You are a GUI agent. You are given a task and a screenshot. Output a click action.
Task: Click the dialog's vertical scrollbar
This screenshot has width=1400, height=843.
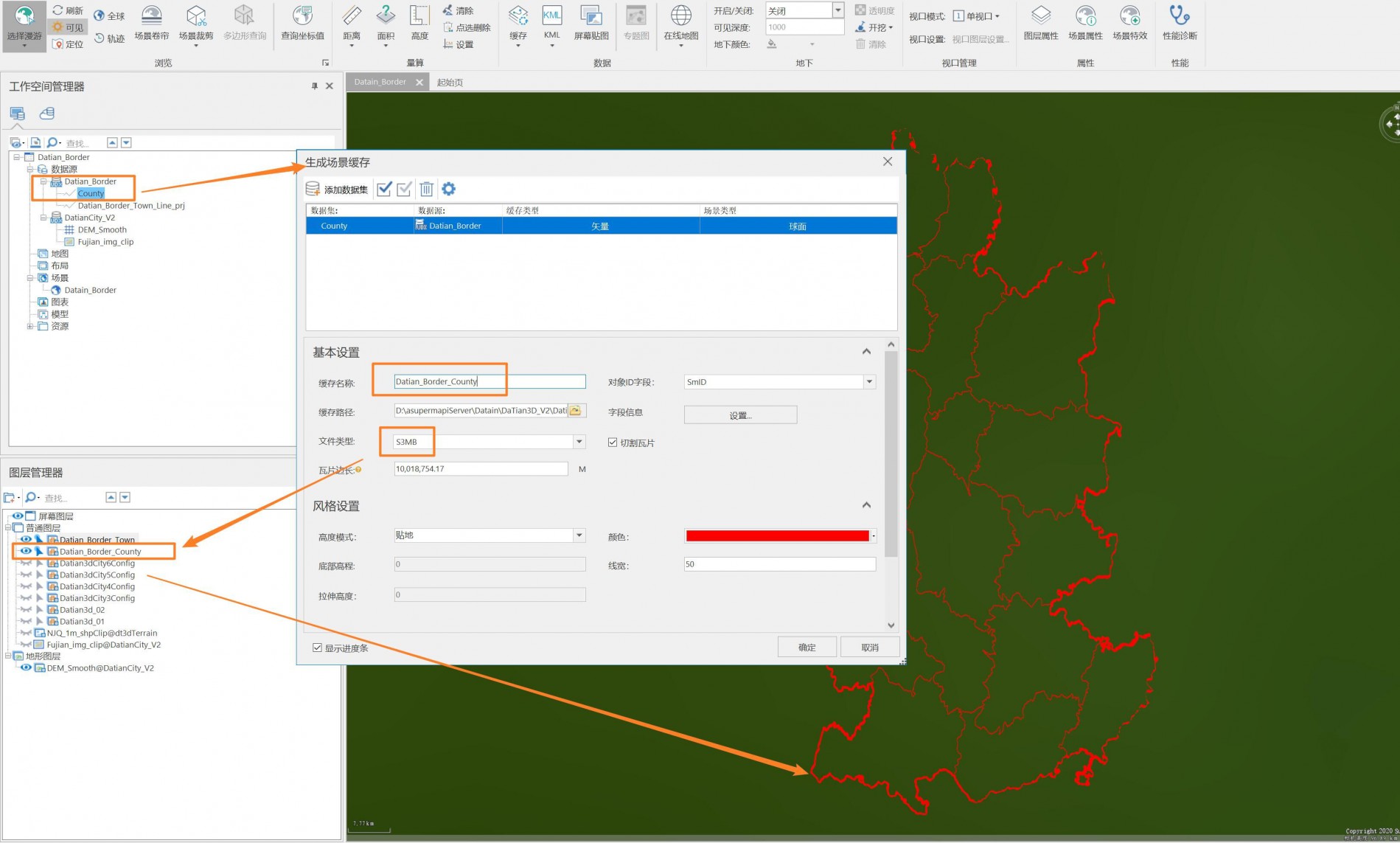tap(891, 454)
